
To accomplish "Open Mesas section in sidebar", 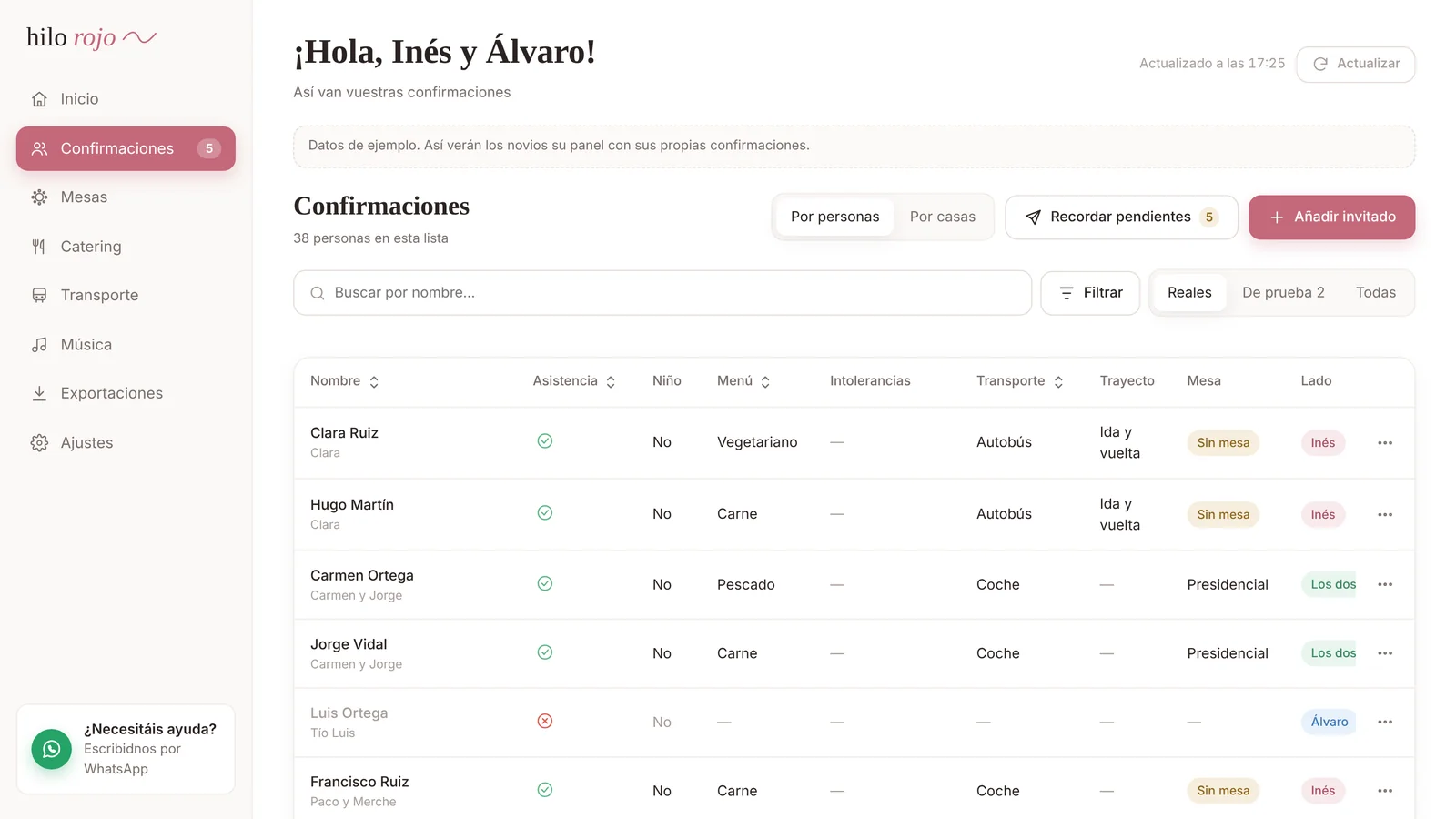I will [126, 197].
